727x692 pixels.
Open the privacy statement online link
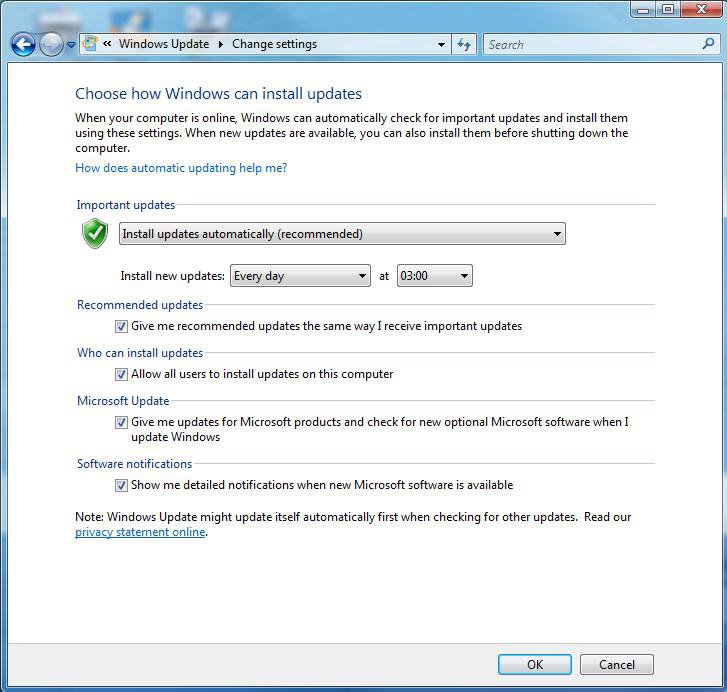pyautogui.click(x=140, y=532)
